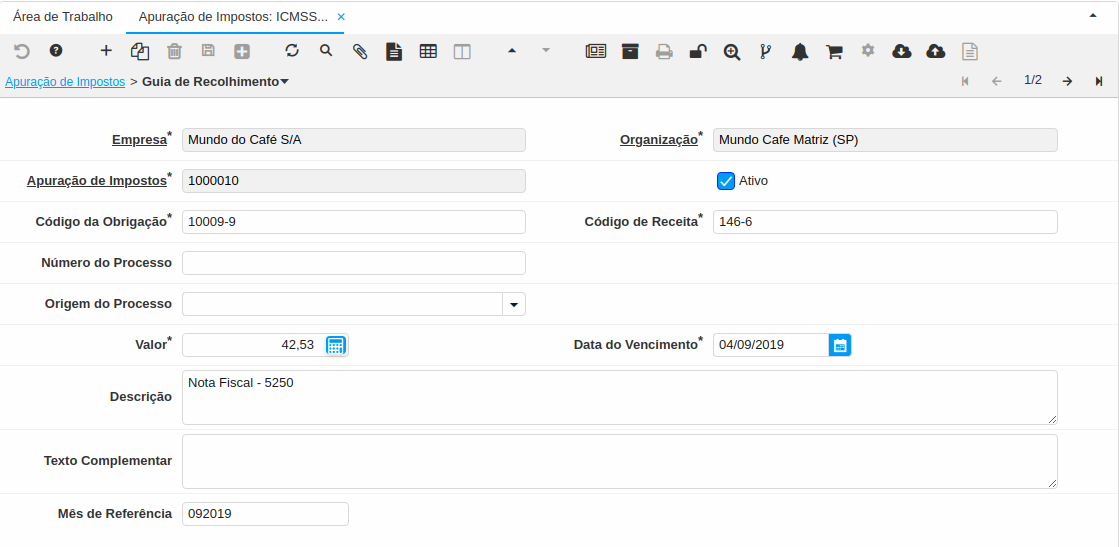Open the Valor calculator button
This screenshot has width=1119, height=547.
tap(336, 345)
